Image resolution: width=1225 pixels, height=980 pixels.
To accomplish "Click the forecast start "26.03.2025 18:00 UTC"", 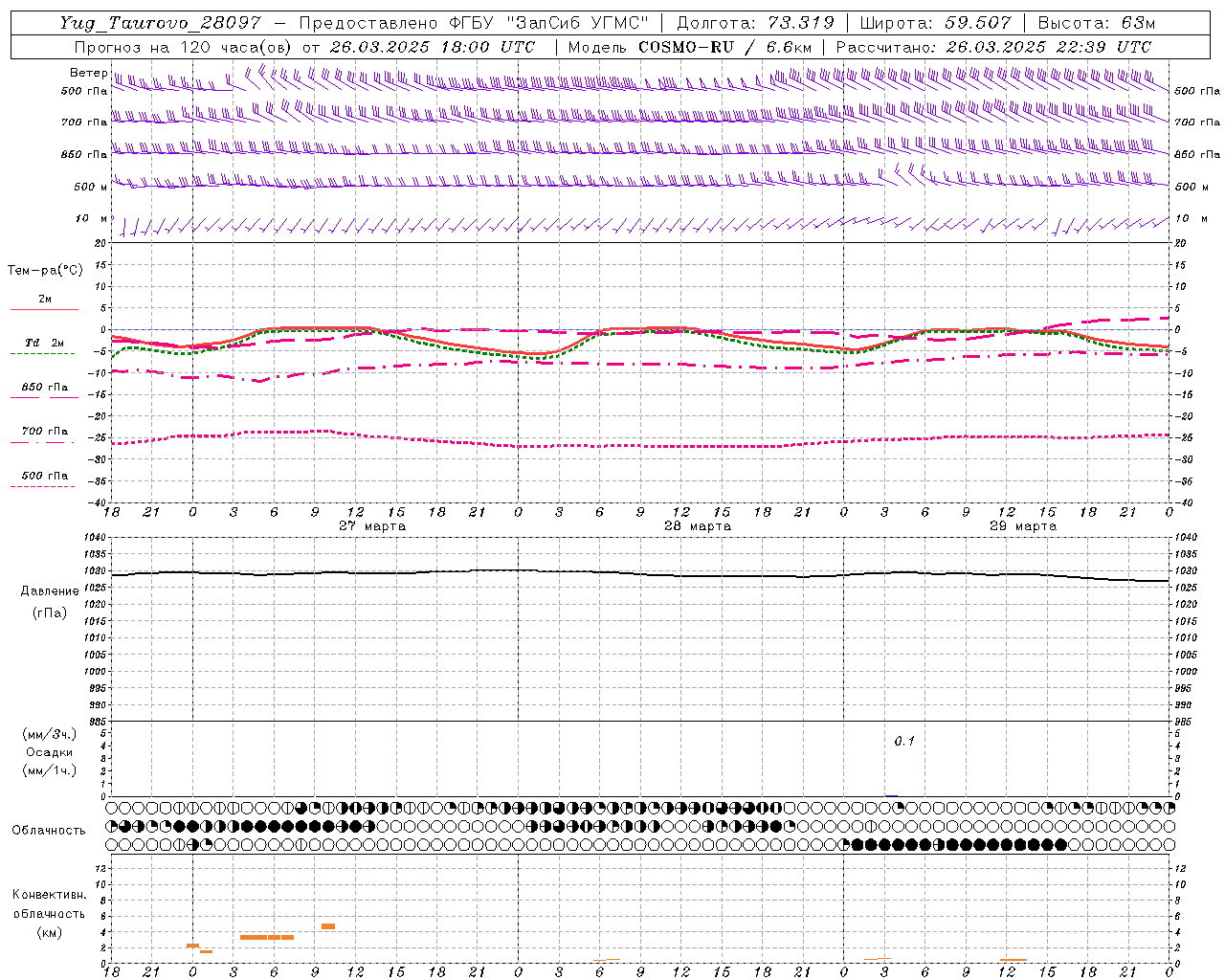I will tap(433, 47).
